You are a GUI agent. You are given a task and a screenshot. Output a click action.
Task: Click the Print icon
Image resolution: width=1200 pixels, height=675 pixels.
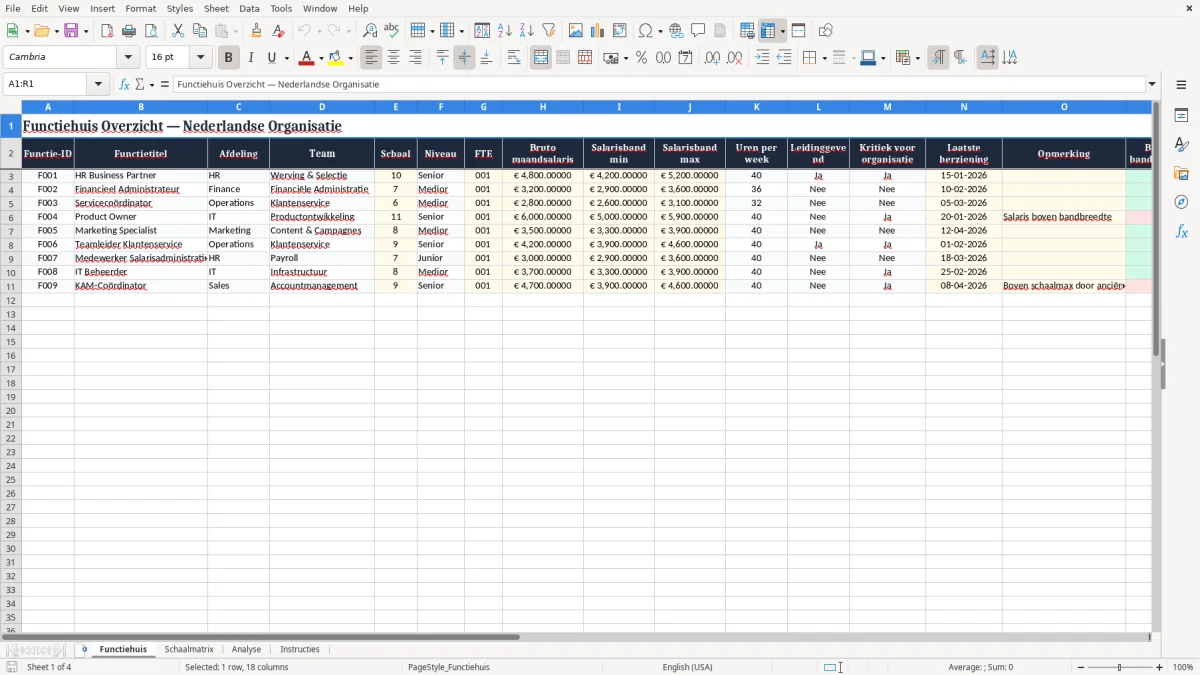(x=129, y=30)
